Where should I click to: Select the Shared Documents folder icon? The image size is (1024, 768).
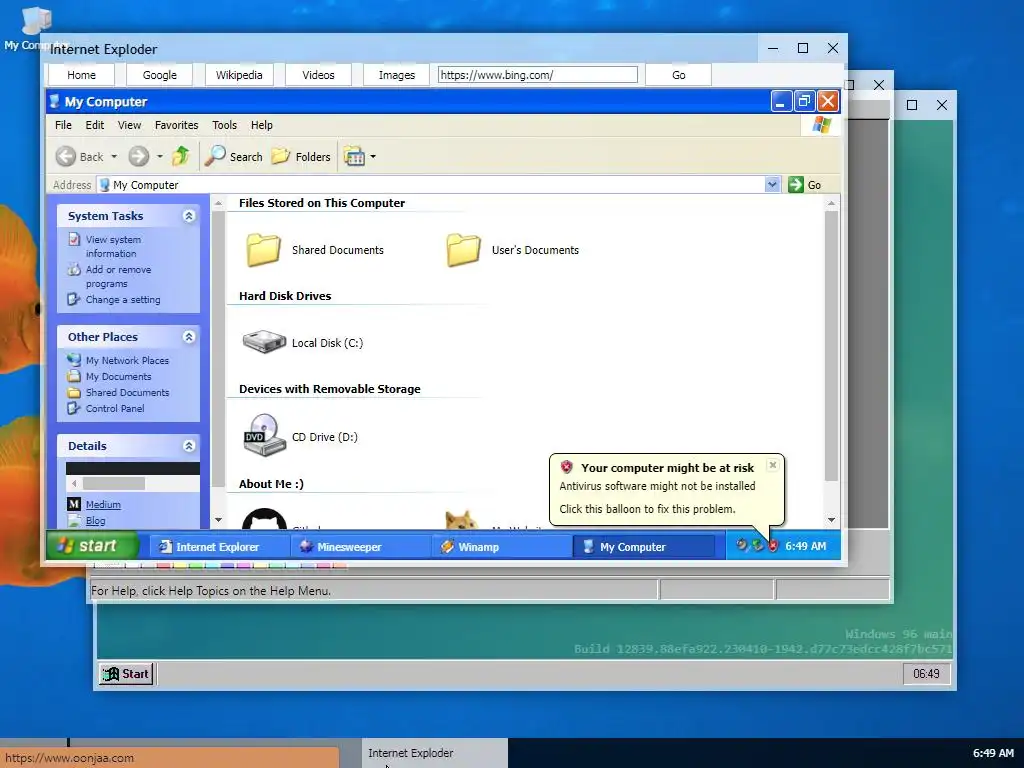(263, 250)
